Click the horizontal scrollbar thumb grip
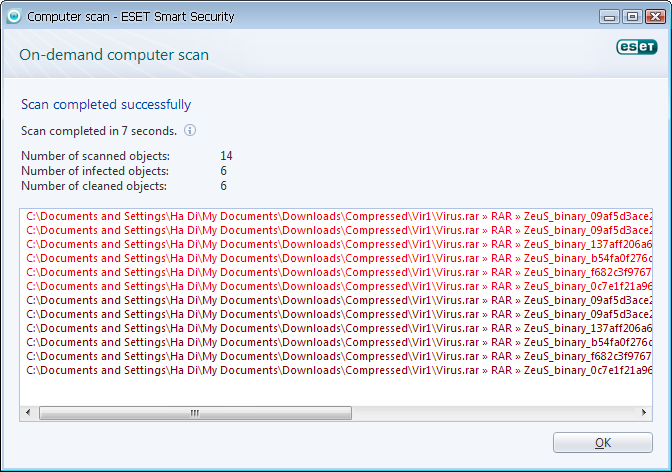 click(x=195, y=413)
